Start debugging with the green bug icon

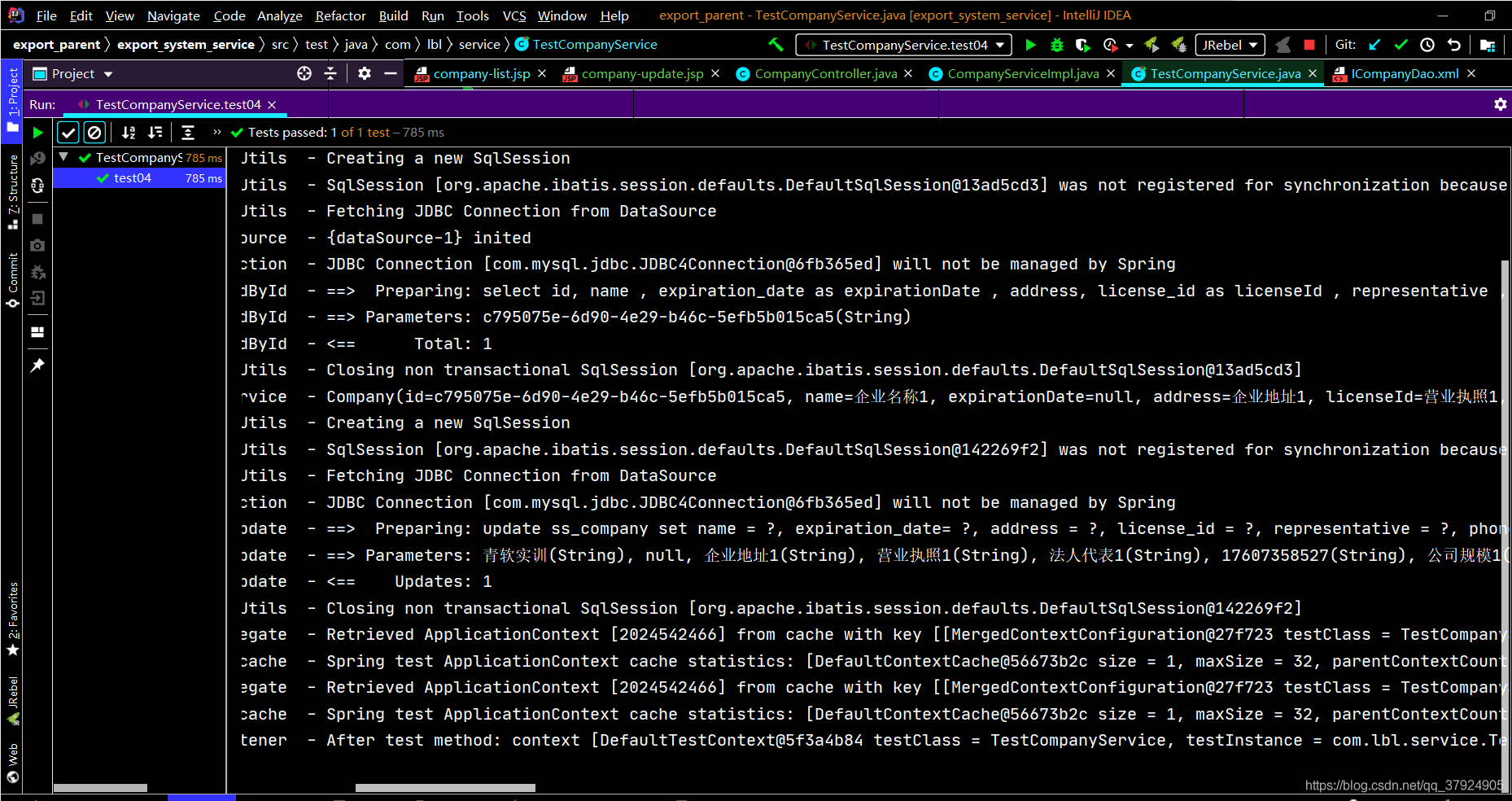[1056, 45]
